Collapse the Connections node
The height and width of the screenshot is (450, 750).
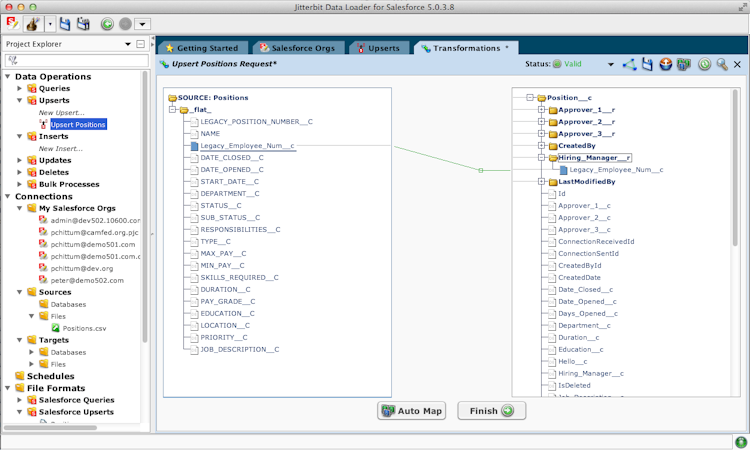click(8, 197)
